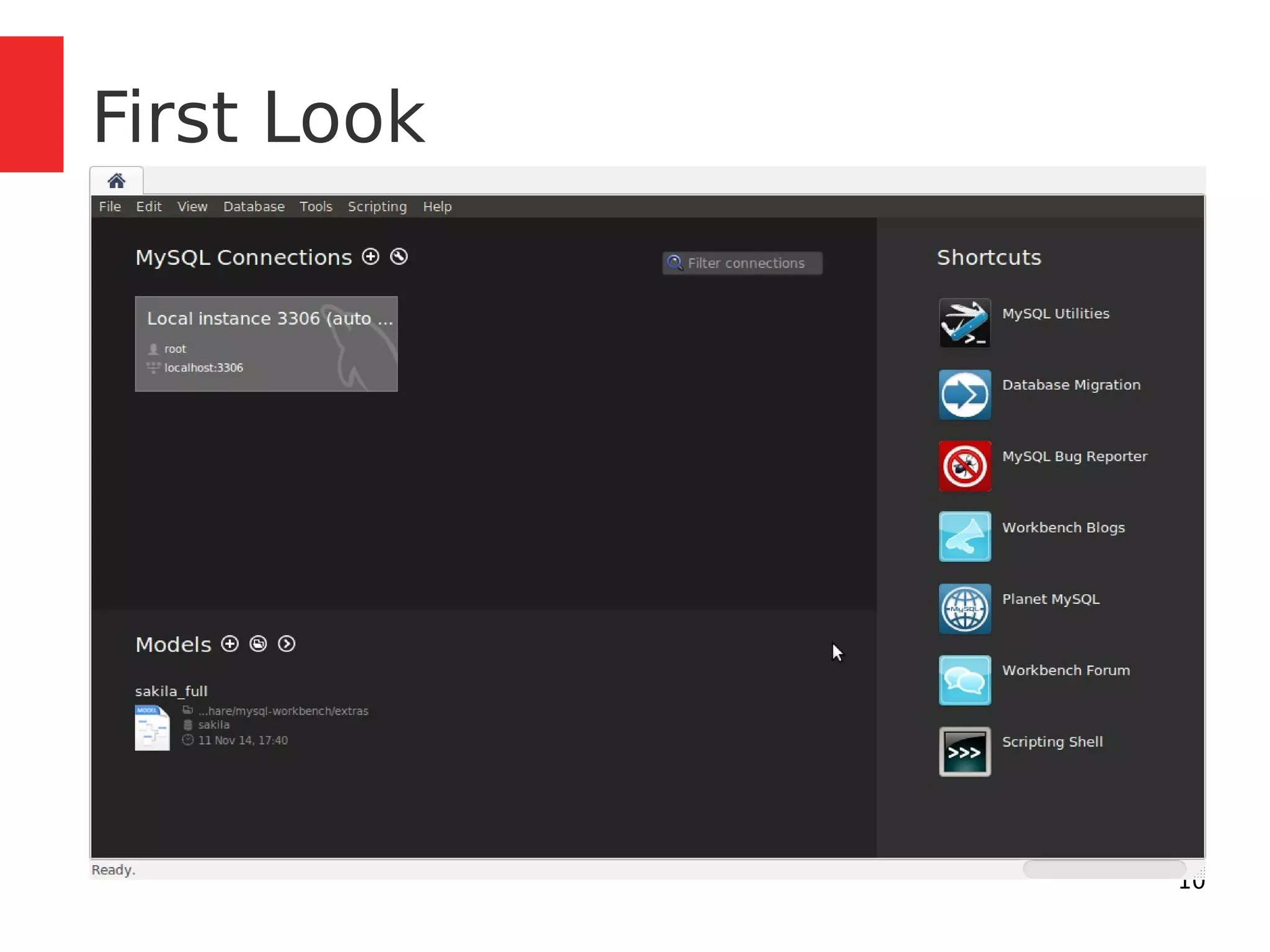Open the Home tab with house icon
The width and height of the screenshot is (1270, 952).
point(117,181)
